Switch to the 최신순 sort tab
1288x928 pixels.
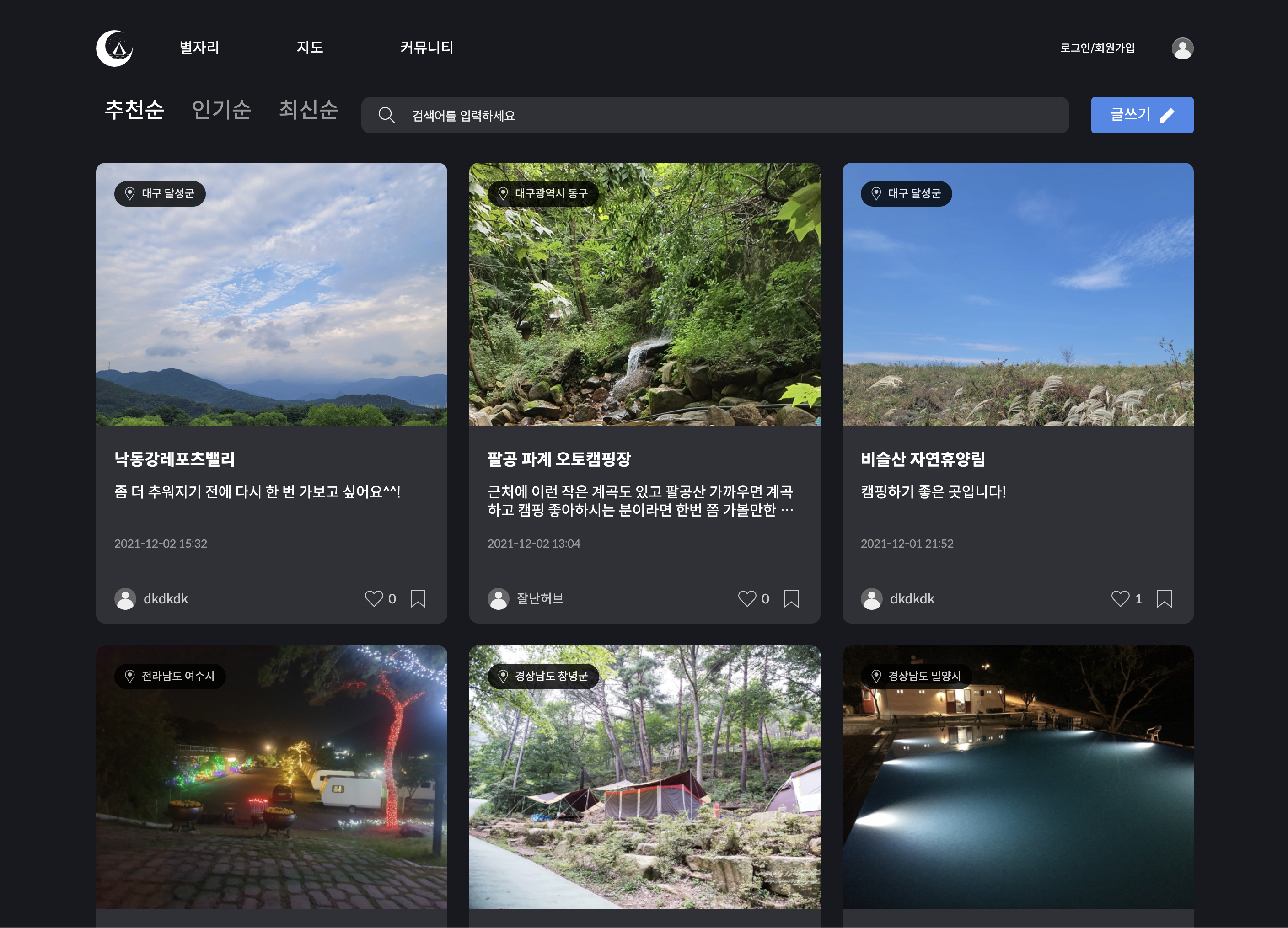[x=308, y=110]
